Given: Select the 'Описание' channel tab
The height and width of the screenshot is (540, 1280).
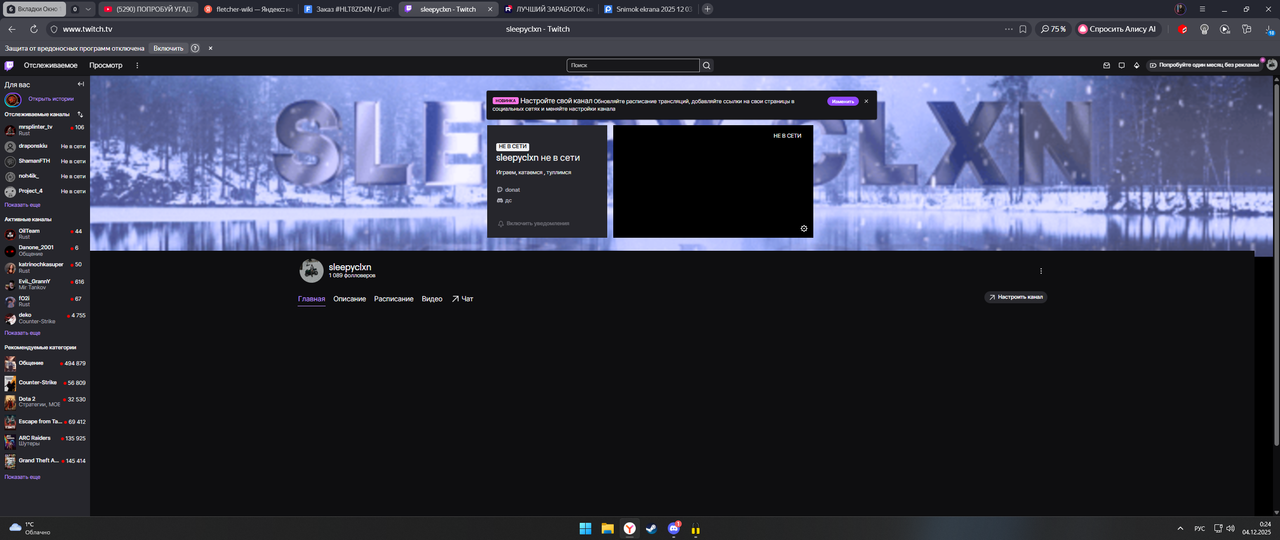Looking at the screenshot, I should tap(350, 299).
